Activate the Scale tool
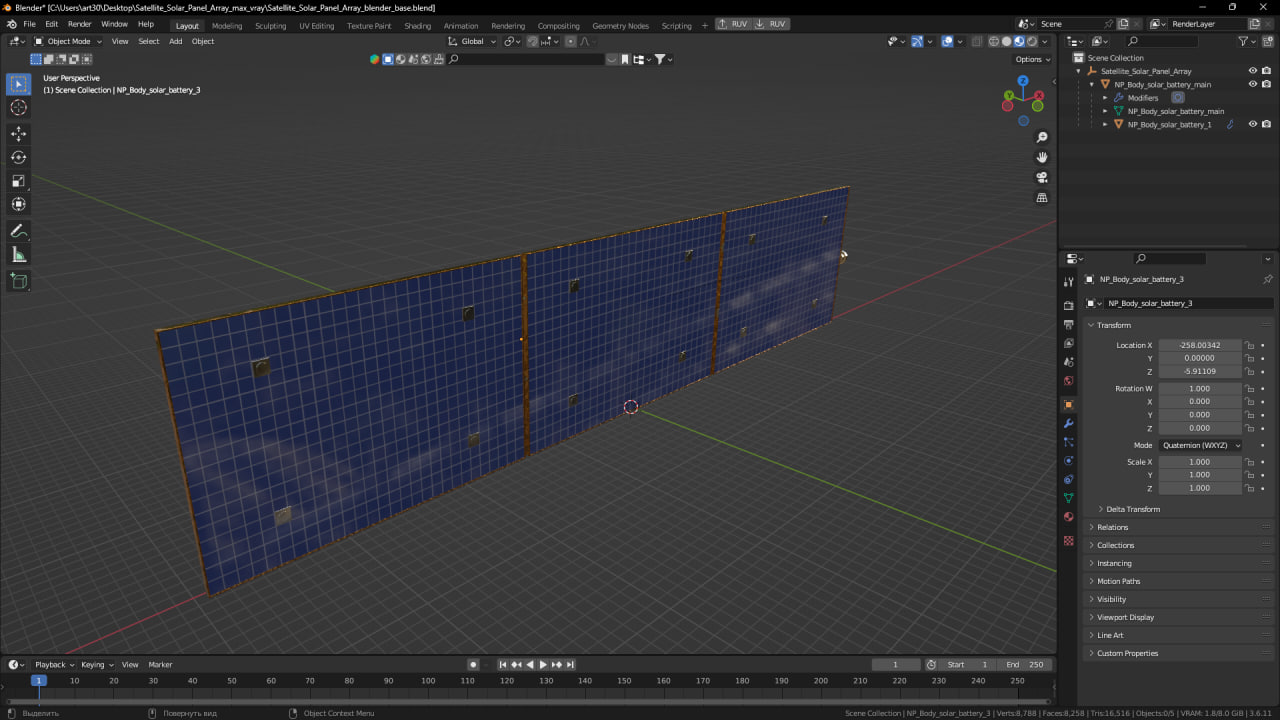The width and height of the screenshot is (1280, 720). (x=19, y=181)
